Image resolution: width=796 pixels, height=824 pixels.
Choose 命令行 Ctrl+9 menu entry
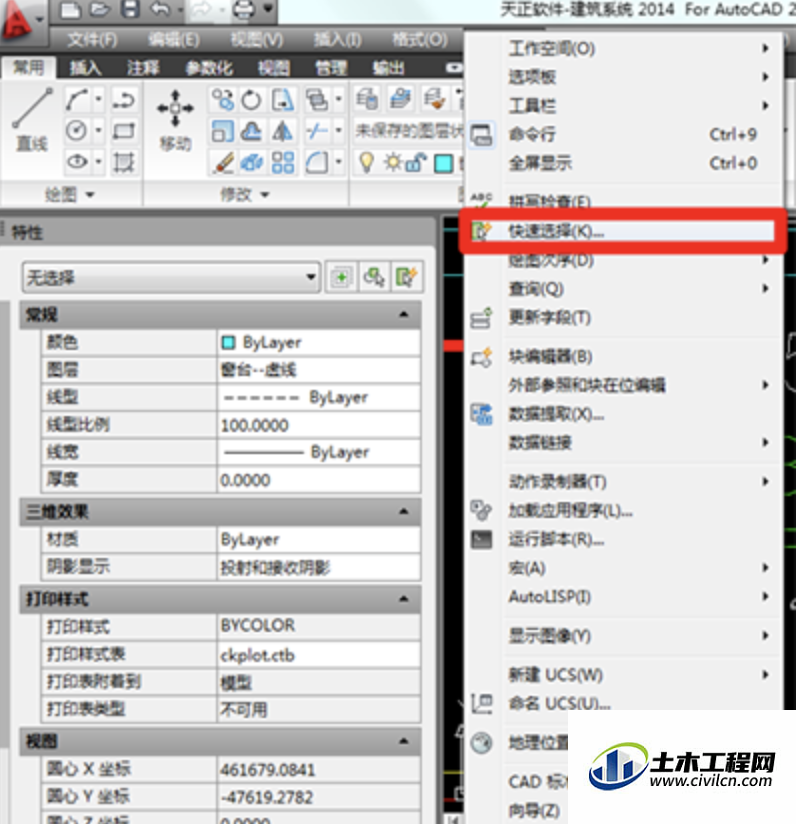[x=622, y=135]
